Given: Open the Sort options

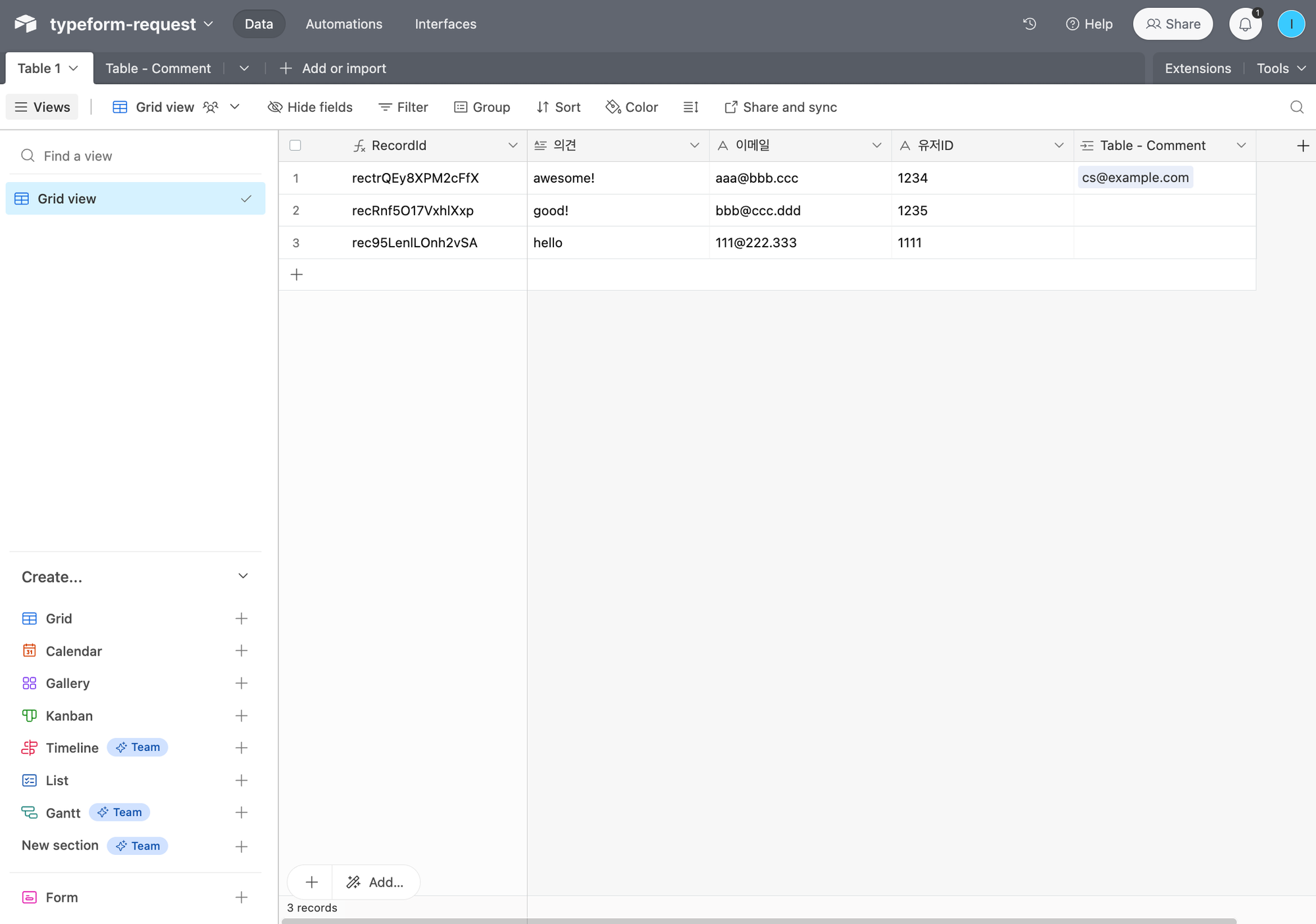Looking at the screenshot, I should 559,107.
